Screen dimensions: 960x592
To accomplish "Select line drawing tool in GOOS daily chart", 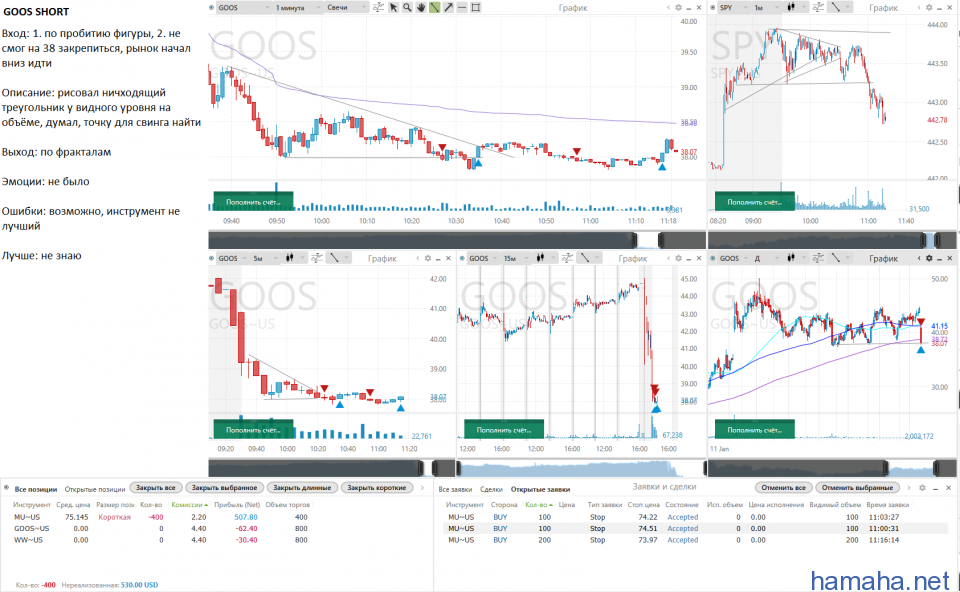I will pyautogui.click(x=835, y=258).
